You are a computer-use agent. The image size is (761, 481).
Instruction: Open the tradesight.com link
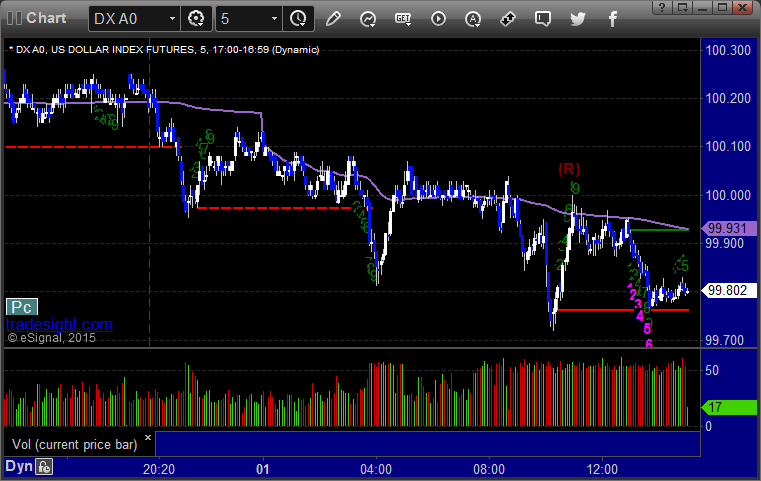click(59, 324)
